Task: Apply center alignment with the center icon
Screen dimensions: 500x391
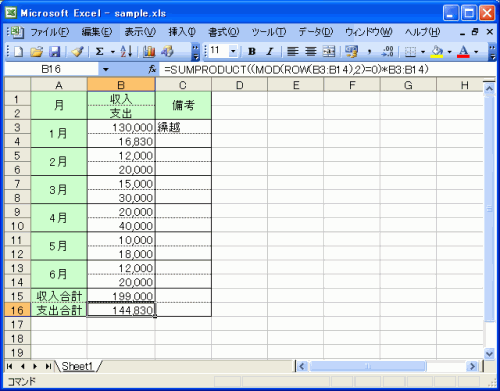Action: [311, 52]
